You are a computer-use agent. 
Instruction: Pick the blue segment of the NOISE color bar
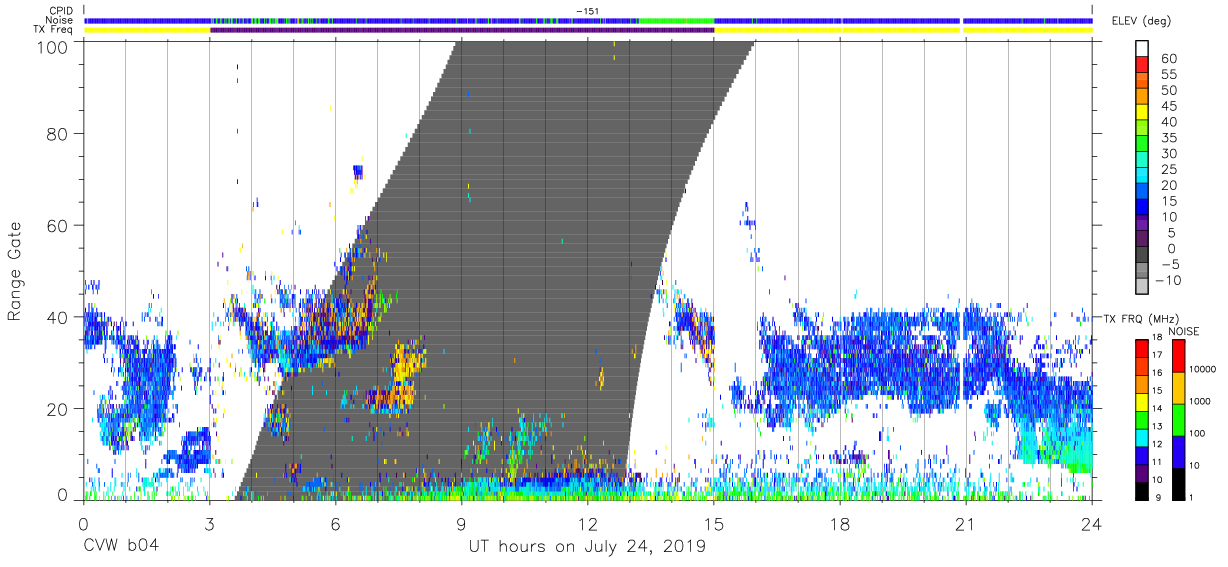[1177, 452]
